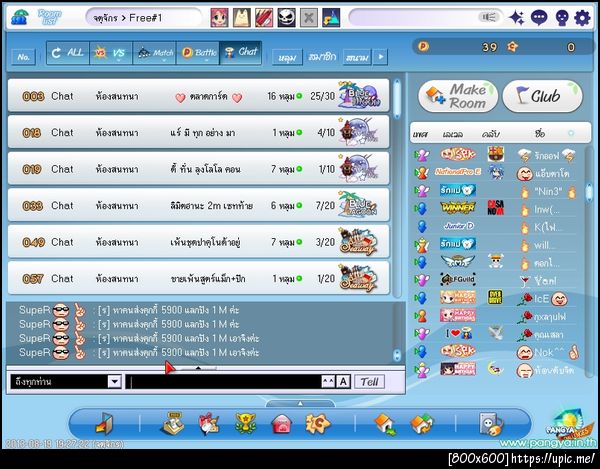This screenshot has width=600, height=469.
Task: Select player Nok^^ in list
Action: click(495, 352)
